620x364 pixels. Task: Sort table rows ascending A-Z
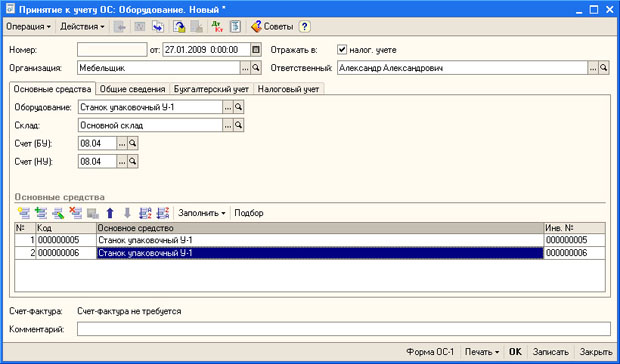click(145, 213)
